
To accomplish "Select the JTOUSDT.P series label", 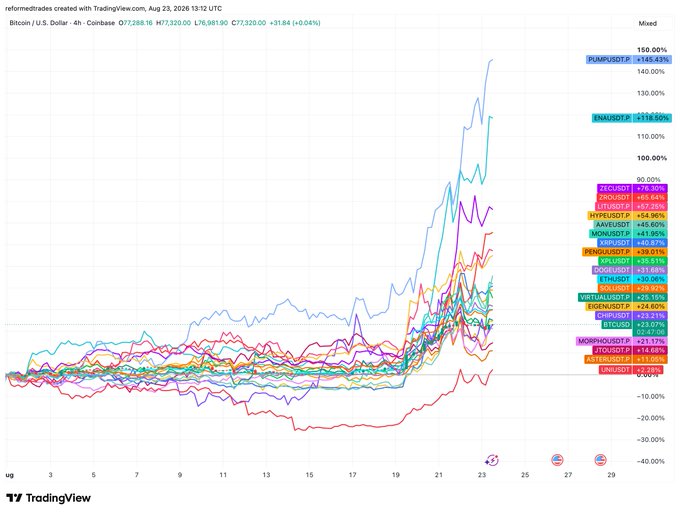I will [611, 350].
